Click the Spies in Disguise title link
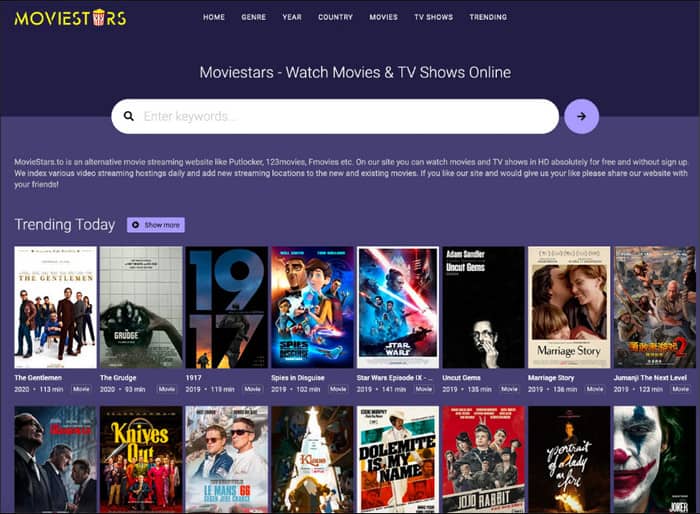The image size is (700, 514). pos(298,378)
